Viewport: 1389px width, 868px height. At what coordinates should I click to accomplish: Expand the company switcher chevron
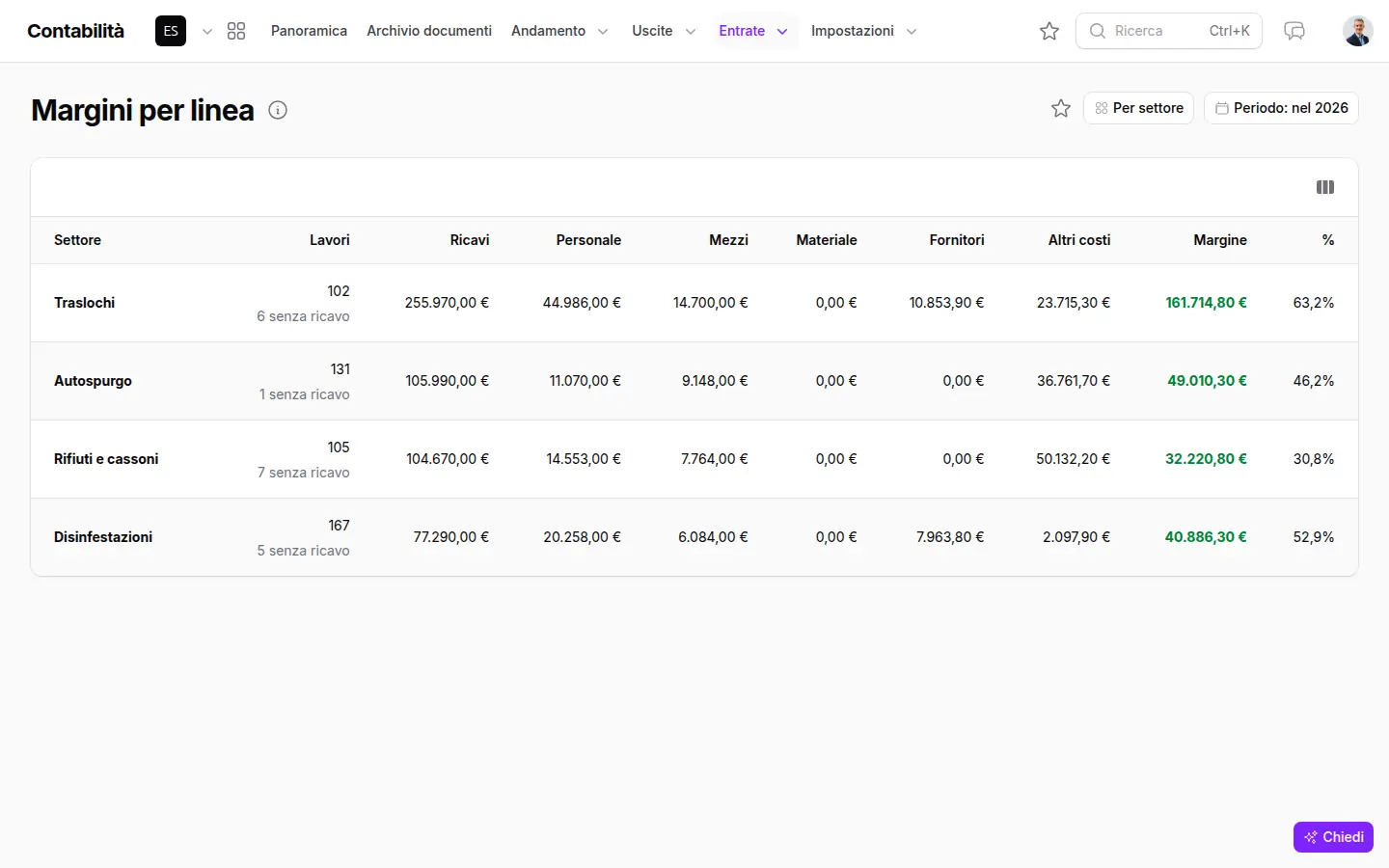click(206, 32)
